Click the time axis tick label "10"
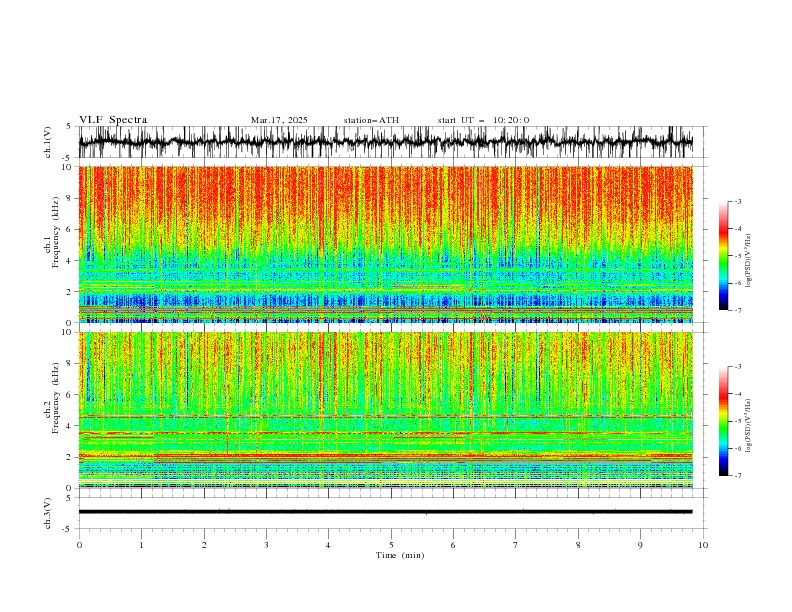This screenshot has width=792, height=612. pyautogui.click(x=703, y=545)
